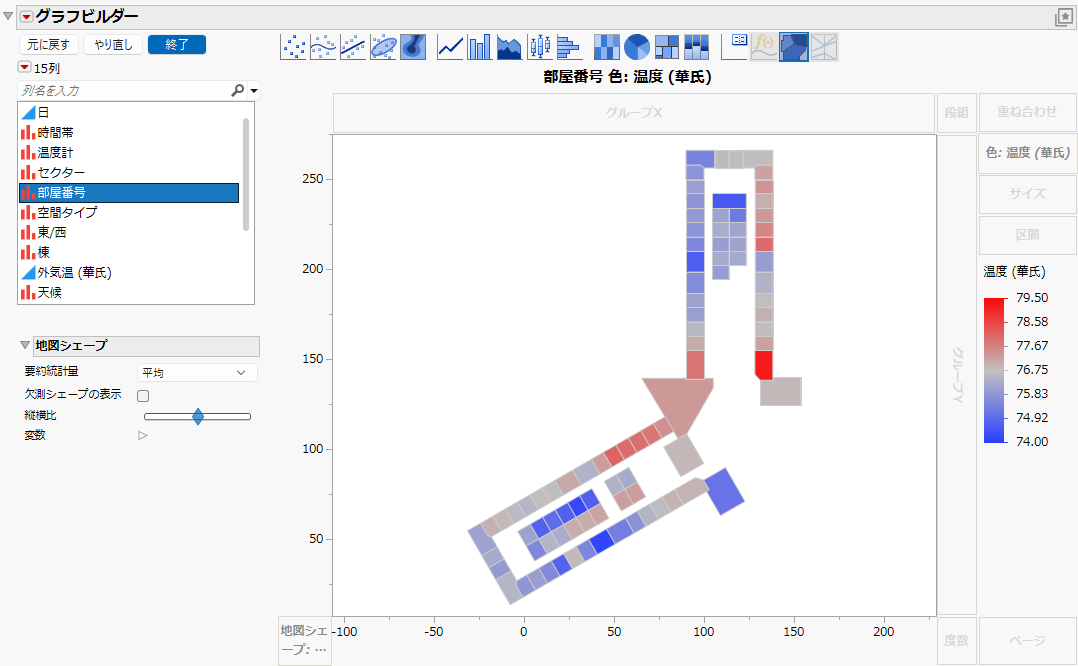Select the Formula element icon

(764, 47)
